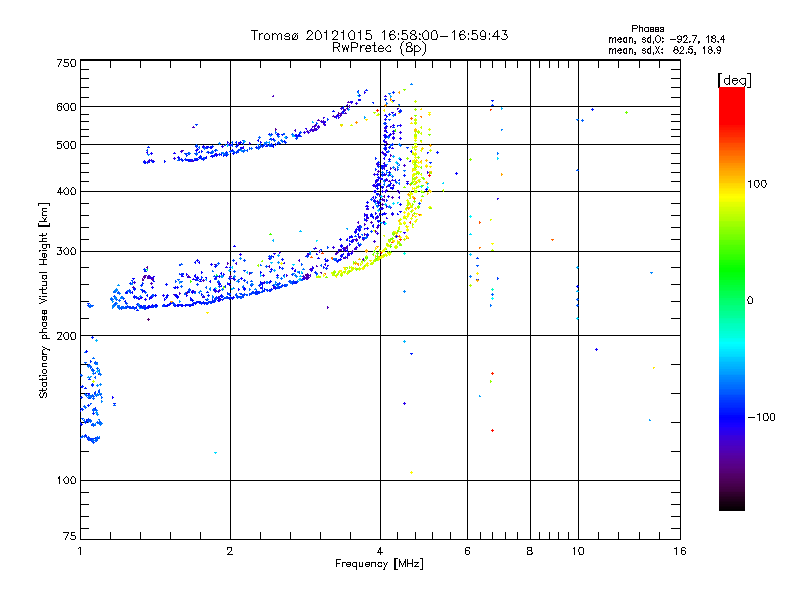Click the 'RwPretec (8p)' subtitle
The width and height of the screenshot is (800, 600).
coord(379,48)
